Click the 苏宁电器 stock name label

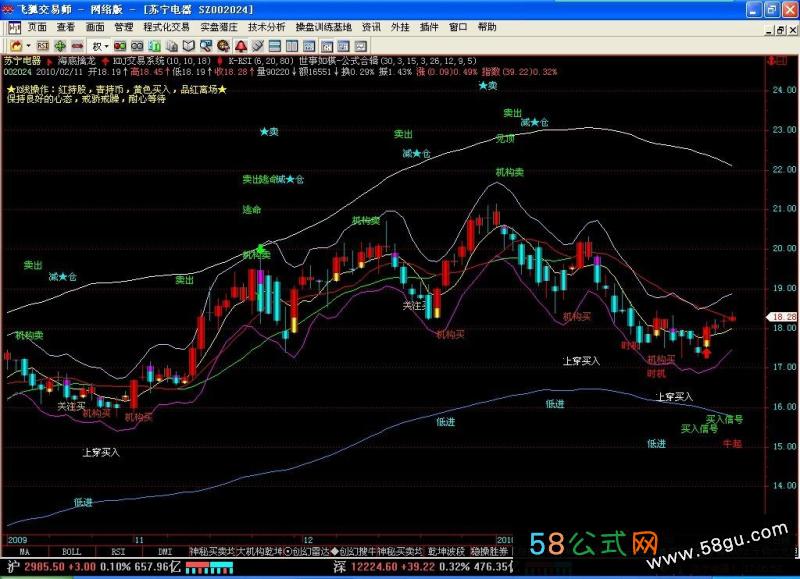click(23, 61)
